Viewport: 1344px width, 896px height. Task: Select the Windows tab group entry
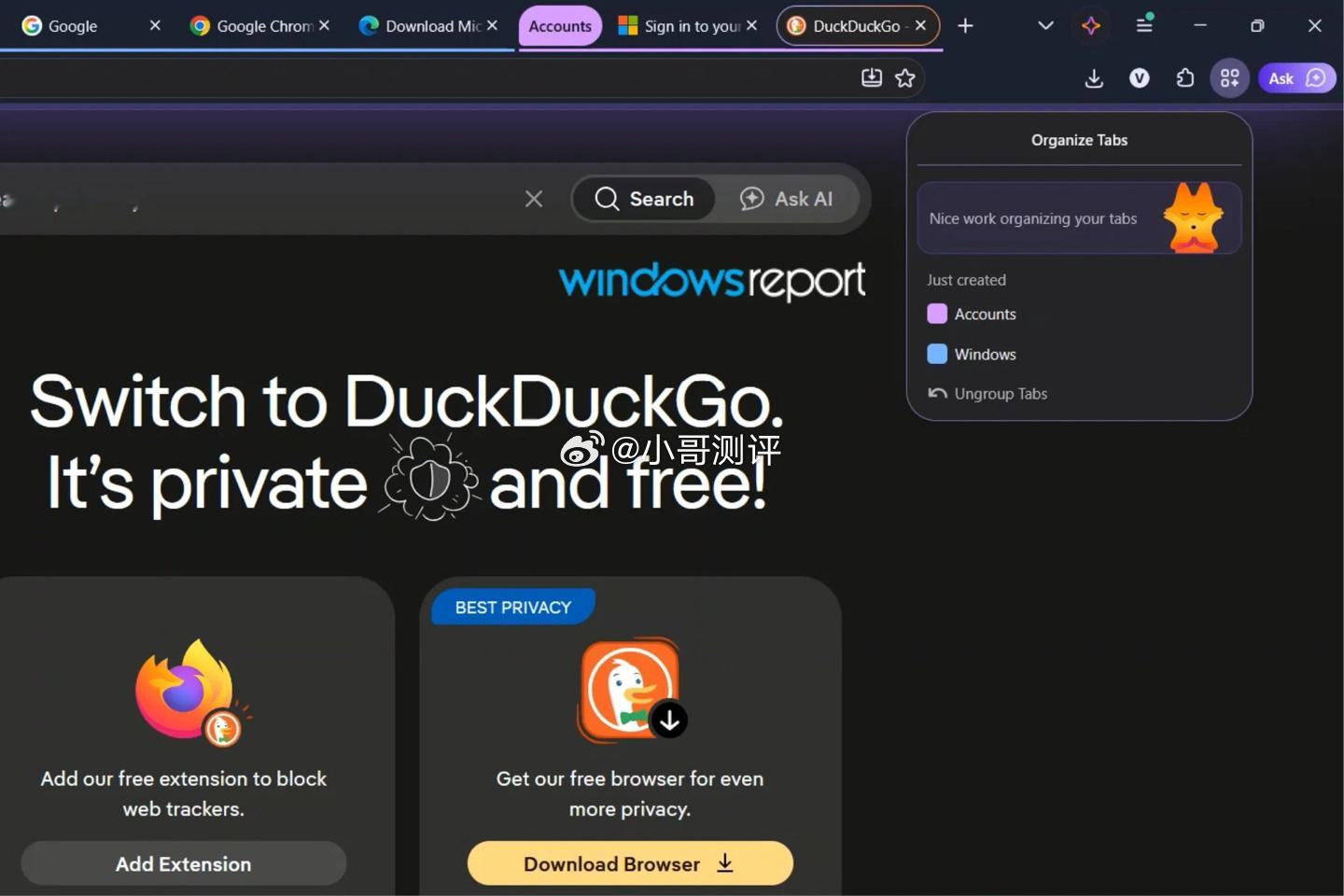pyautogui.click(x=1079, y=355)
